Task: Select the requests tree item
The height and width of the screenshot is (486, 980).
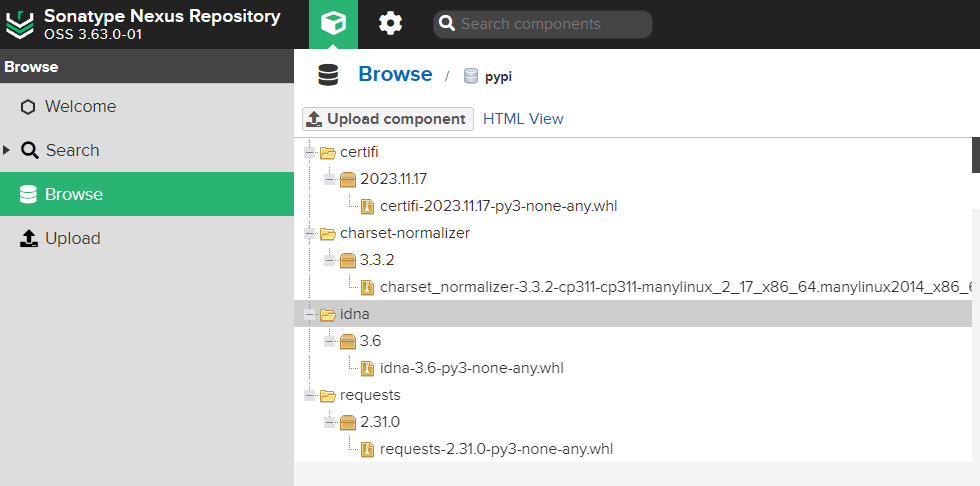Action: 370,395
